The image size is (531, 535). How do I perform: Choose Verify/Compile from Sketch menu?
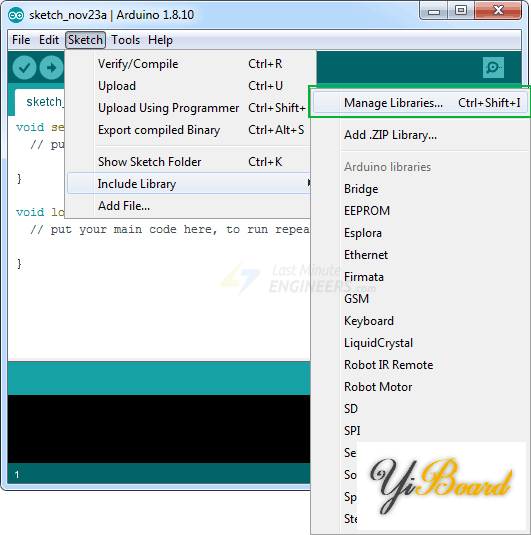[x=189, y=64]
